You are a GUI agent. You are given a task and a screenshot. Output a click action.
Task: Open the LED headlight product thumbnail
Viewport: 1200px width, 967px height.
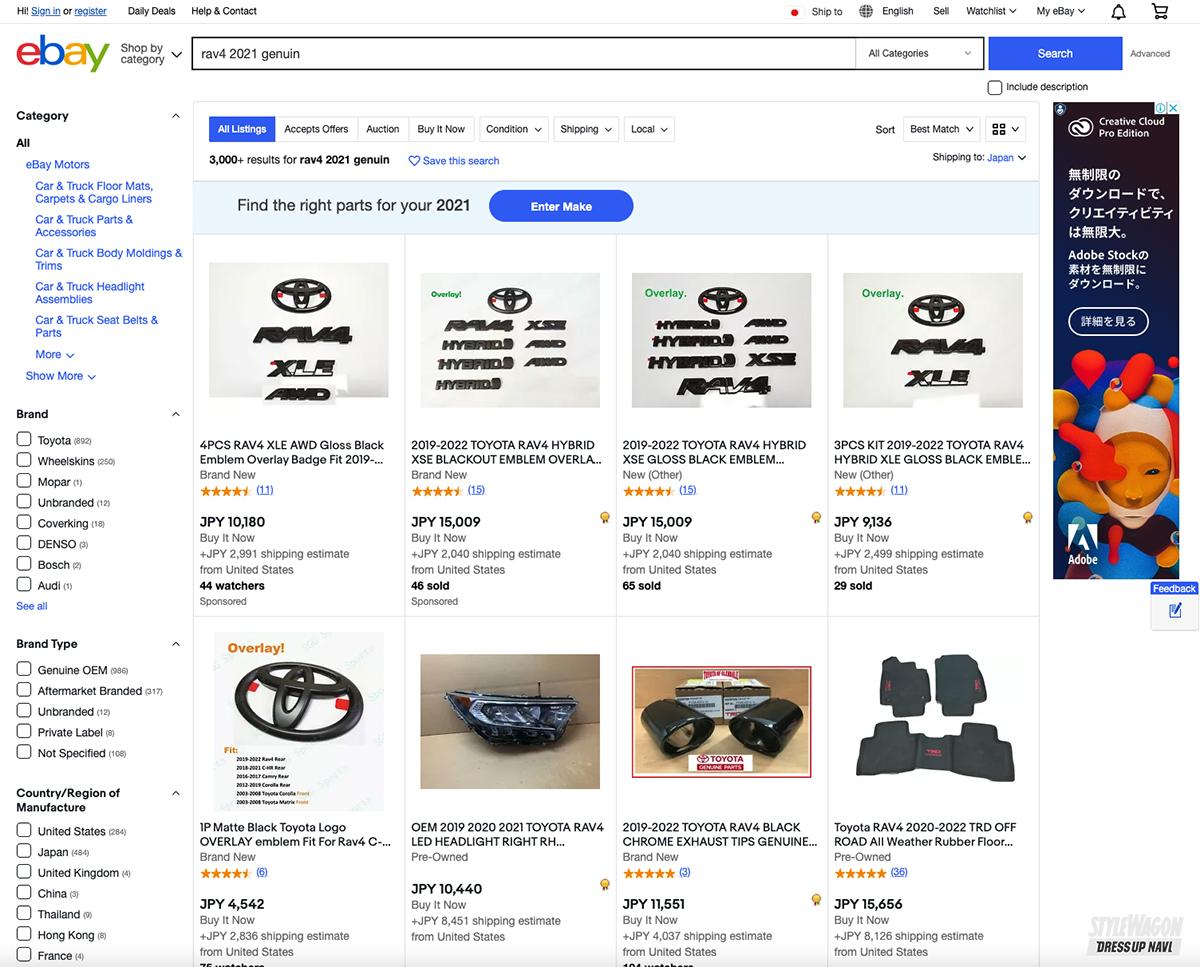(510, 721)
